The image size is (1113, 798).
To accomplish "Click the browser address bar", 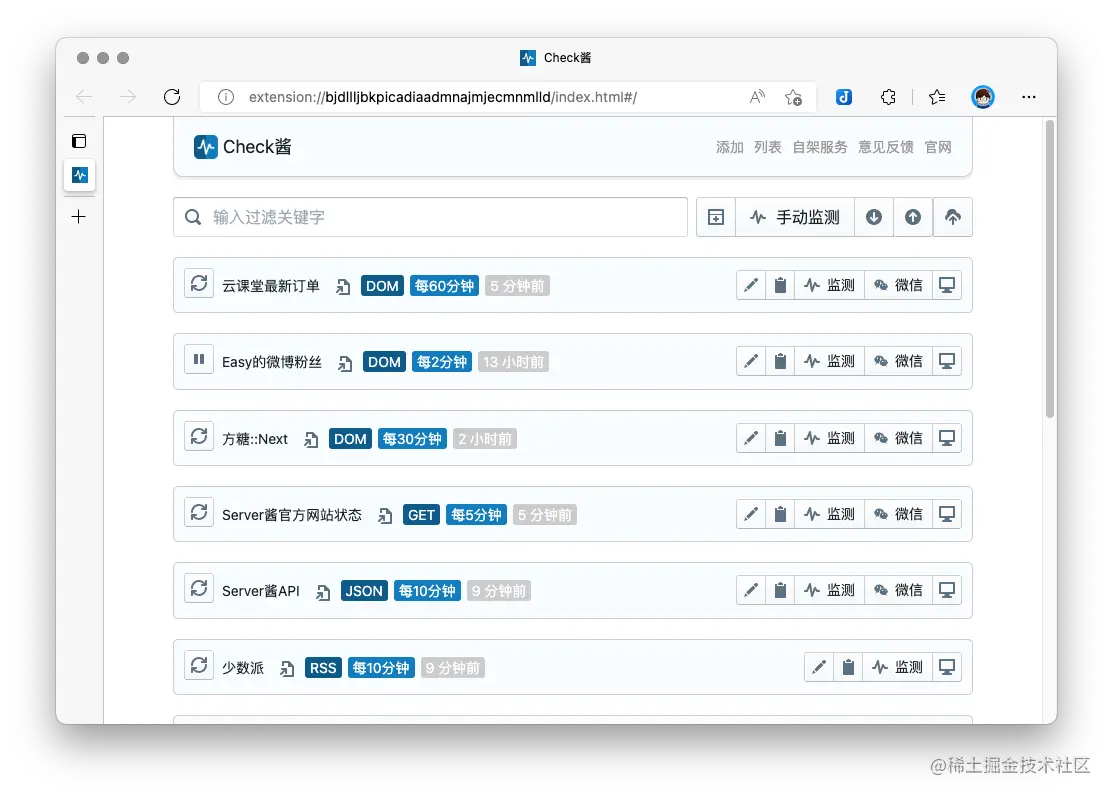I will pos(508,97).
